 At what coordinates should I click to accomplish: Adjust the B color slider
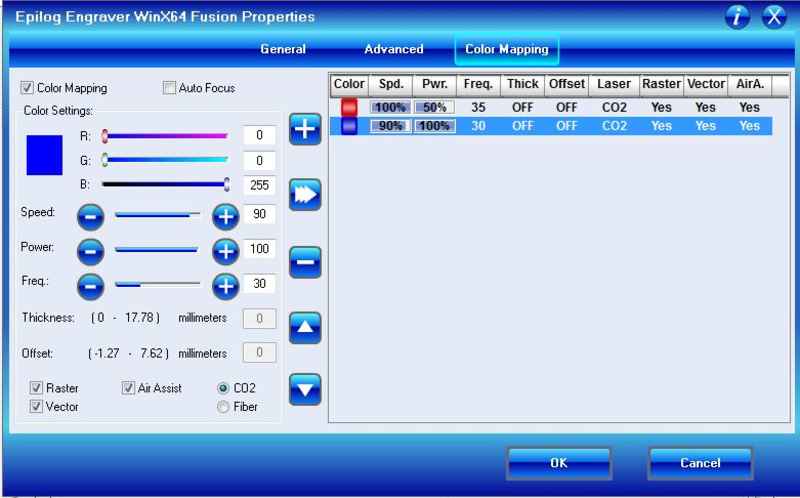point(165,185)
